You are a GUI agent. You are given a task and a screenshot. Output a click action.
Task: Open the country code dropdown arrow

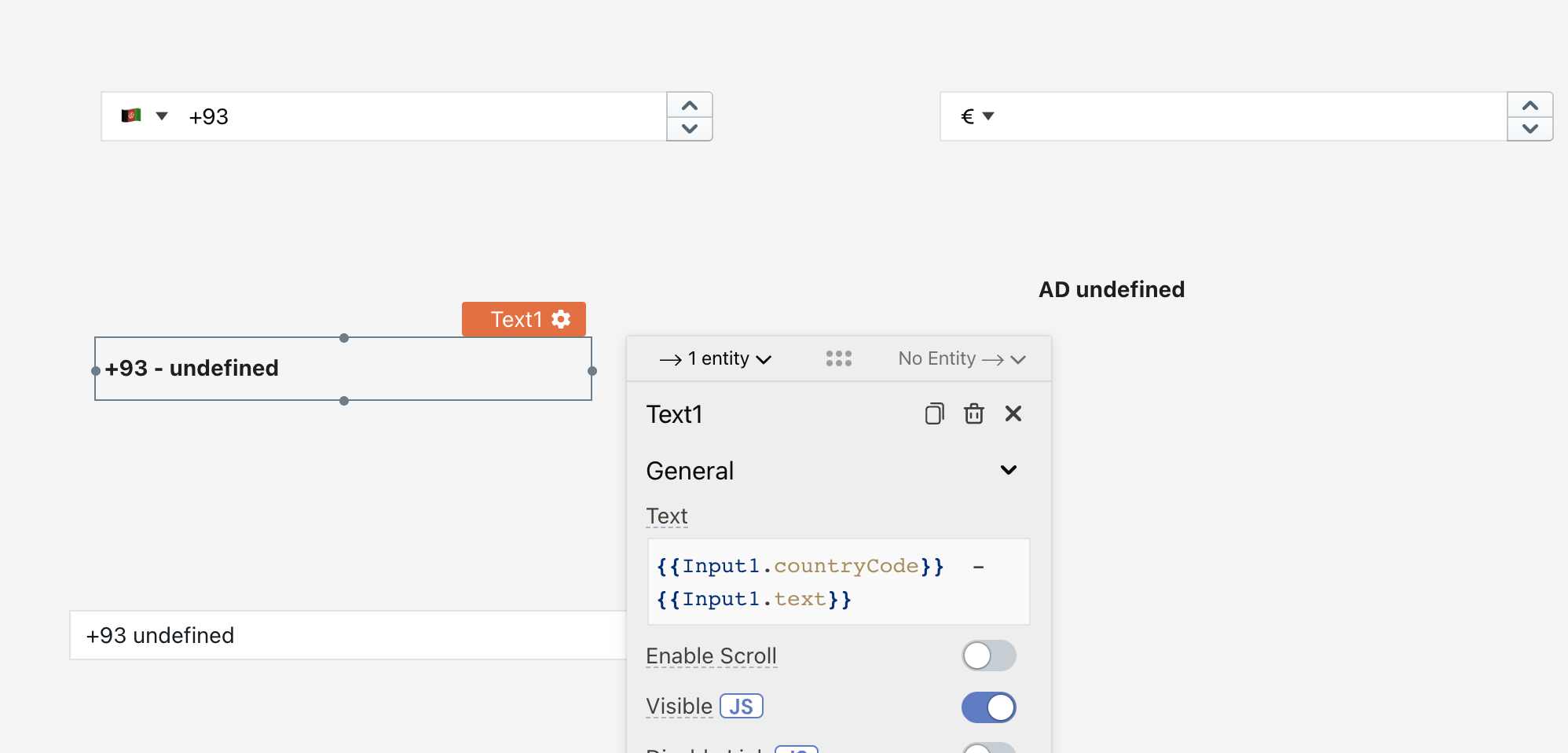coord(162,116)
